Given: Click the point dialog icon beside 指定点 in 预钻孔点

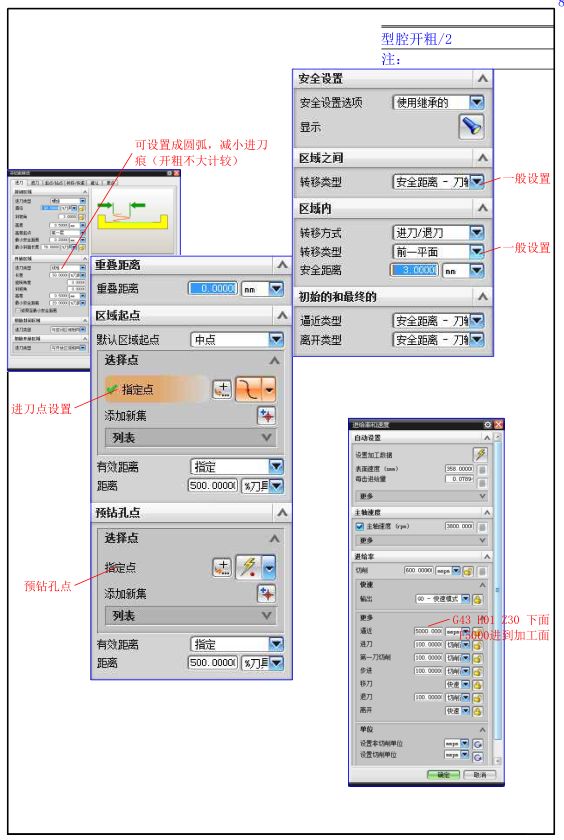Looking at the screenshot, I should click(222, 567).
